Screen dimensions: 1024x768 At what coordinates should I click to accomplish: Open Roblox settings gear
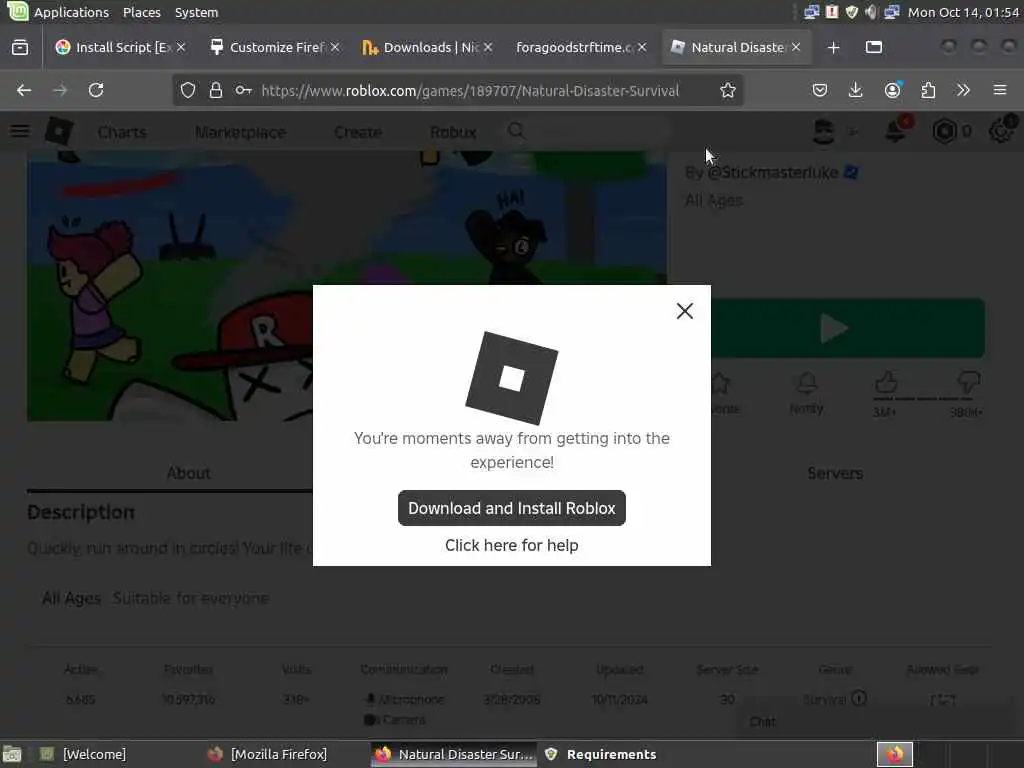pos(1000,131)
